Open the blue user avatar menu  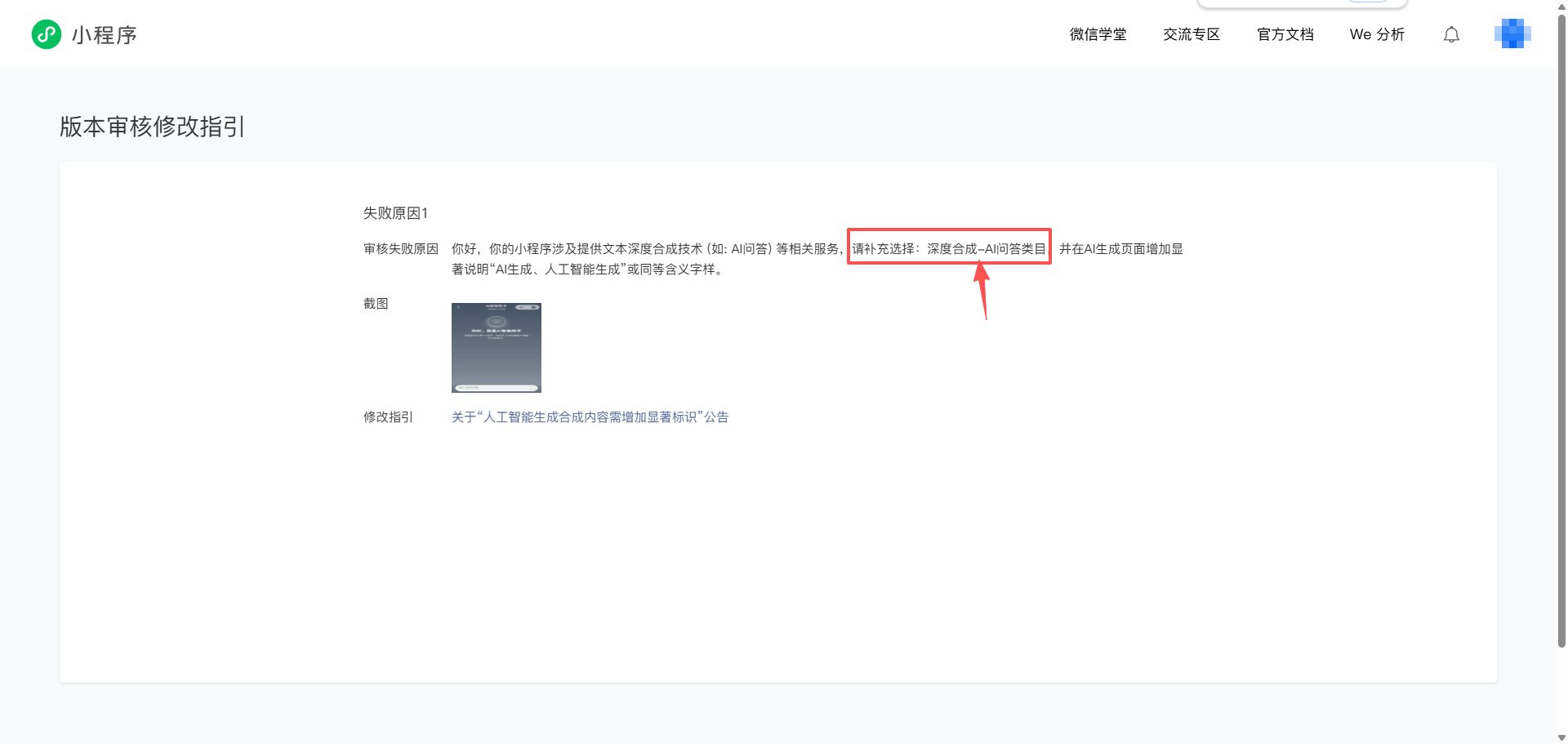[1512, 33]
